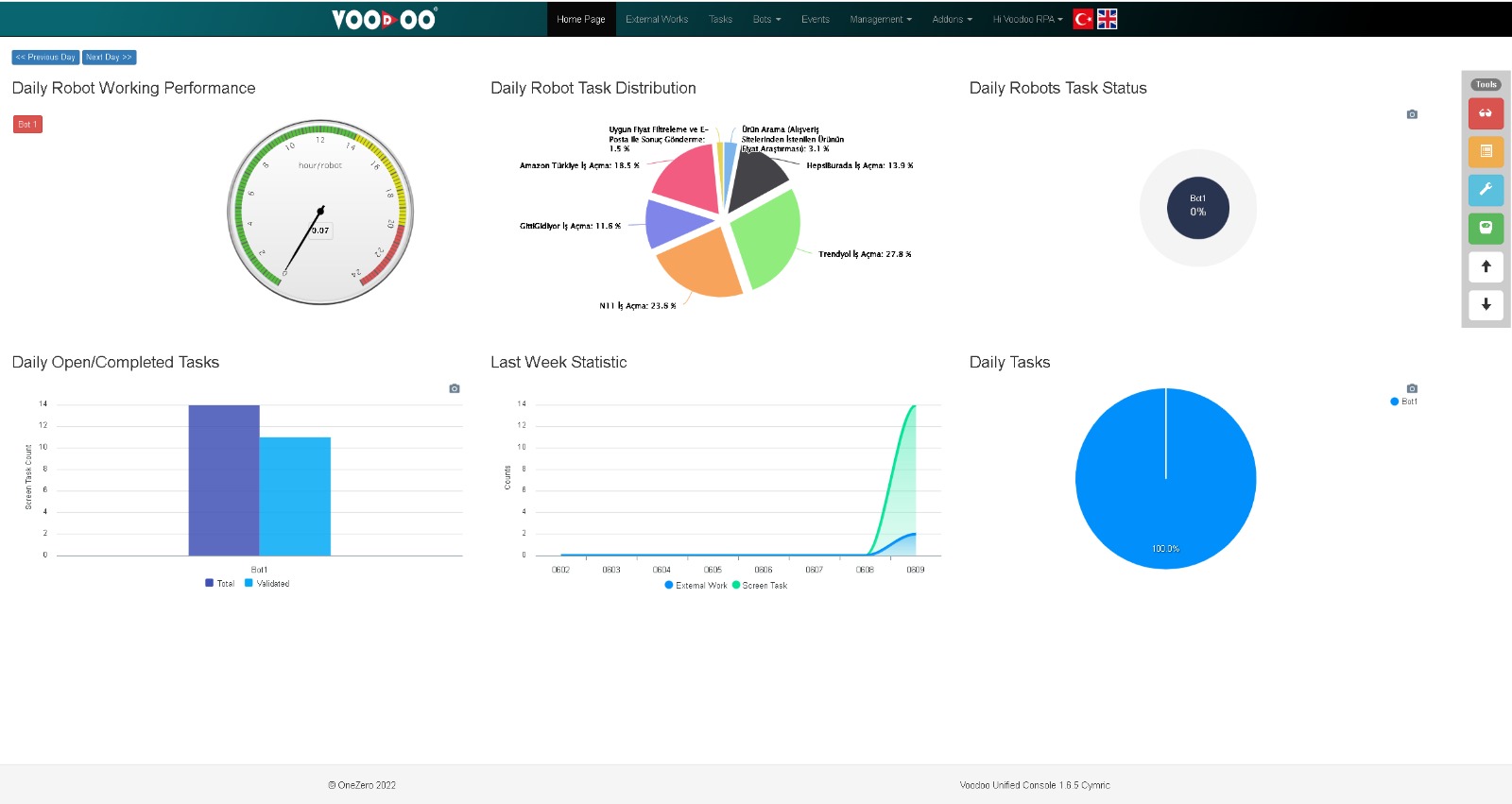Click the red Bot 1 button
The height and width of the screenshot is (804, 1512).
tap(27, 124)
